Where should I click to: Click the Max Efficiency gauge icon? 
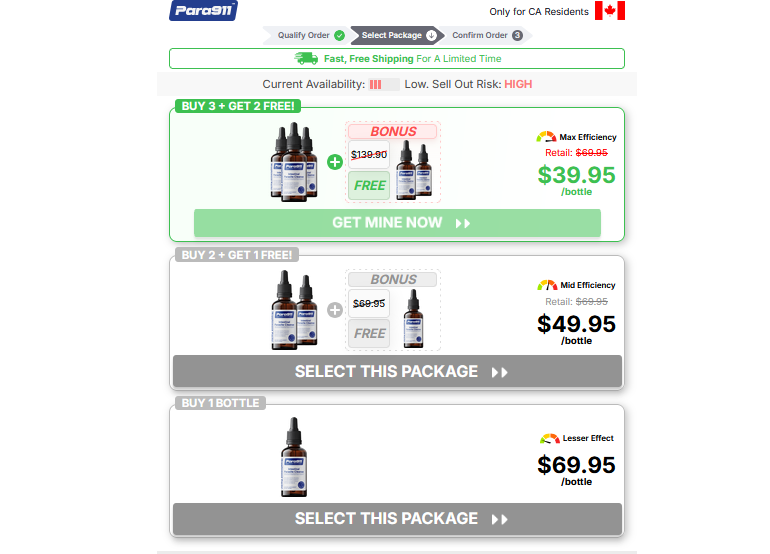546,137
